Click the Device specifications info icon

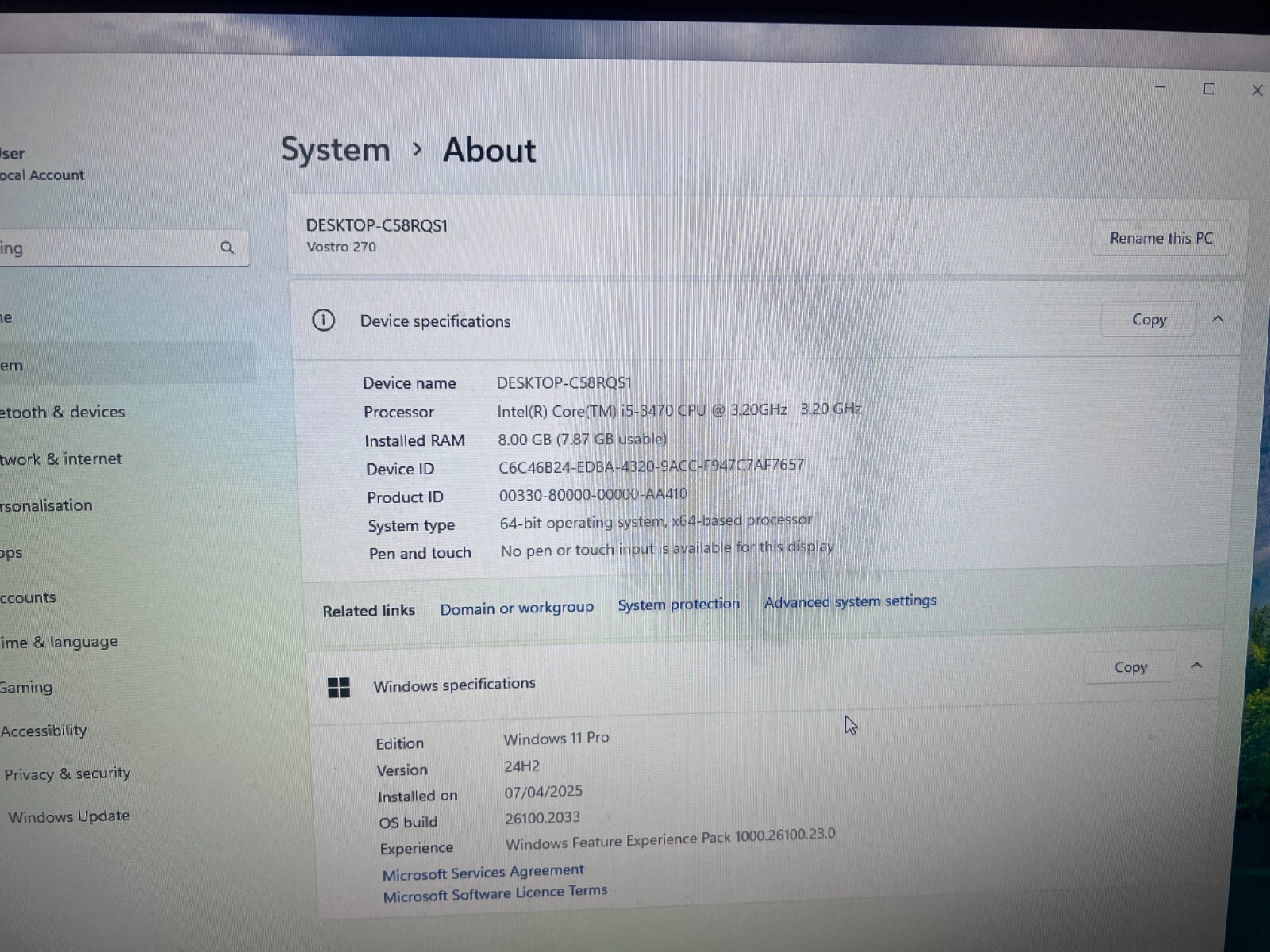[x=323, y=321]
